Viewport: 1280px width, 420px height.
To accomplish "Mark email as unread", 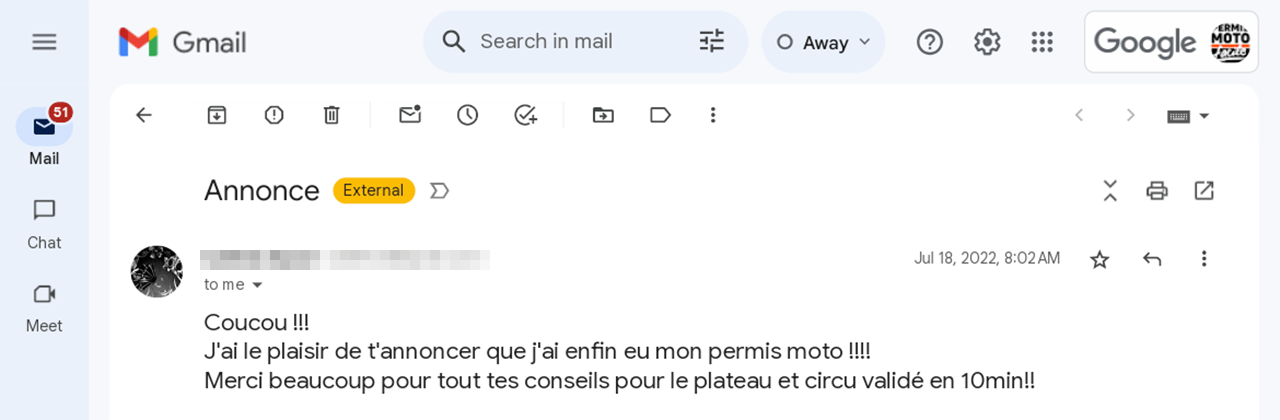I will [x=410, y=115].
